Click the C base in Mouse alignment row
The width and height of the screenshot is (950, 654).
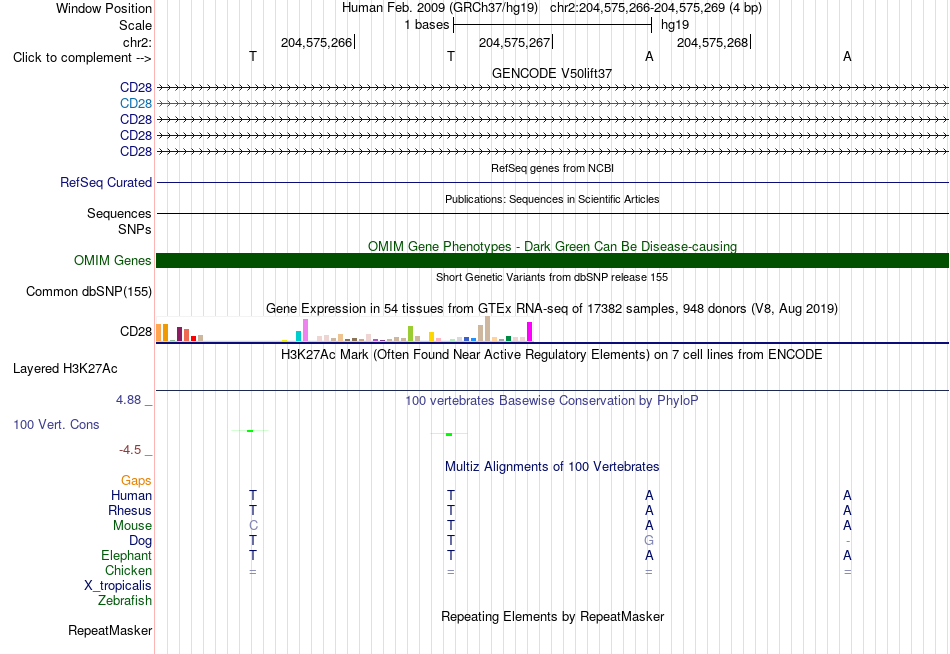[253, 526]
